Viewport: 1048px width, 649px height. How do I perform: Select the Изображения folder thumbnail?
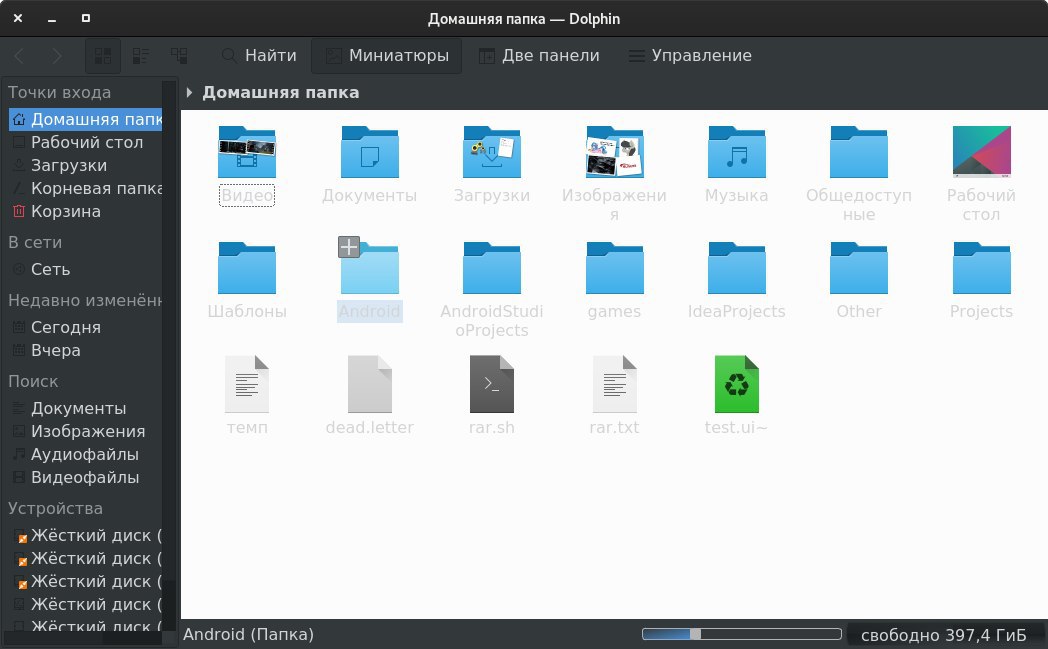[614, 152]
